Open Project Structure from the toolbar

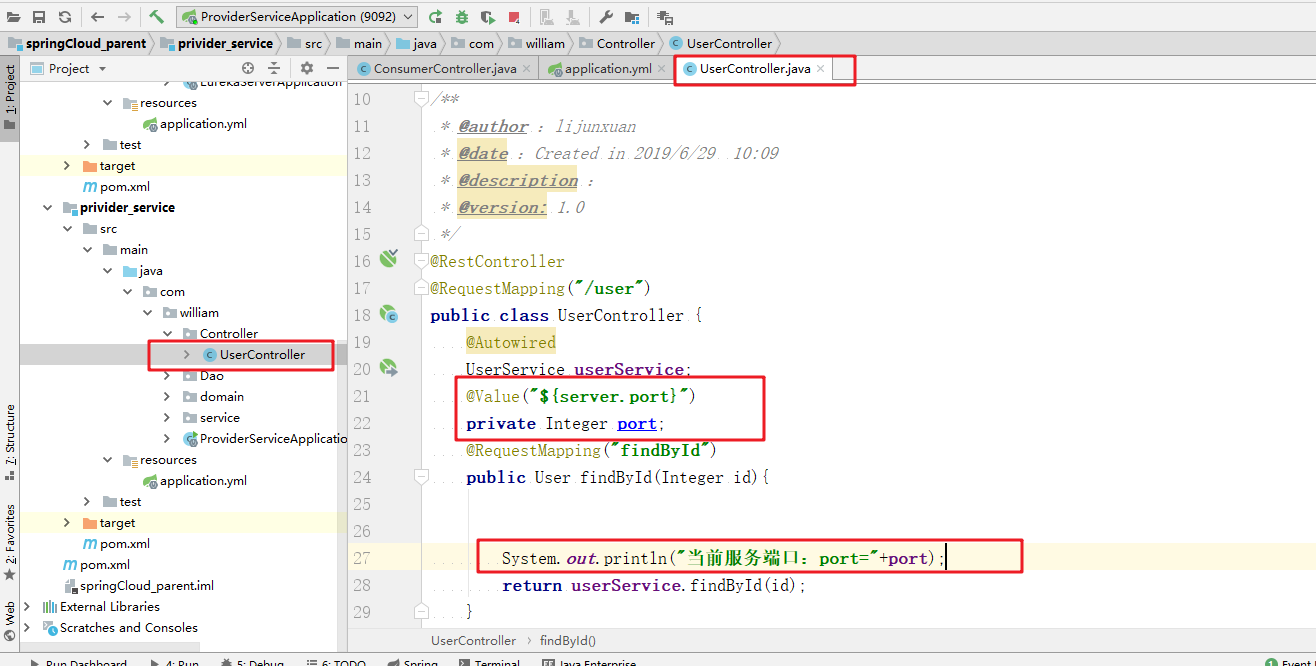632,17
